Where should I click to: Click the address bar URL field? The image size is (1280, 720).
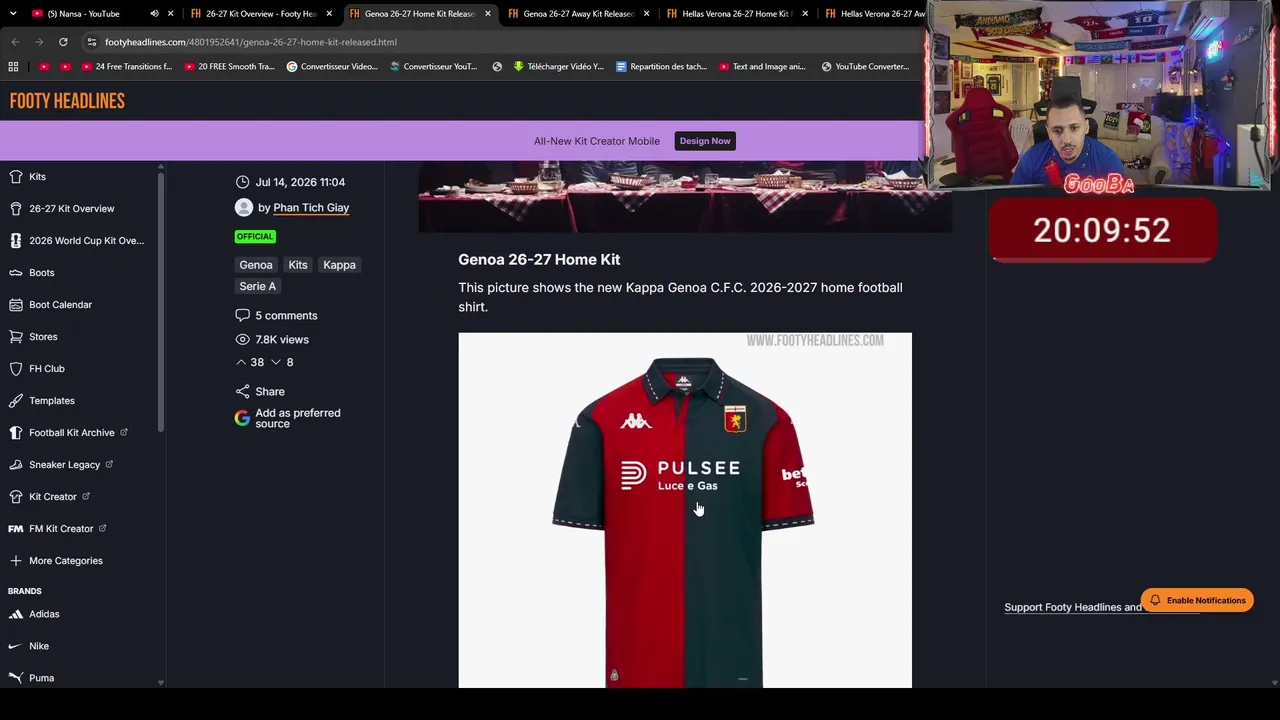[500, 42]
